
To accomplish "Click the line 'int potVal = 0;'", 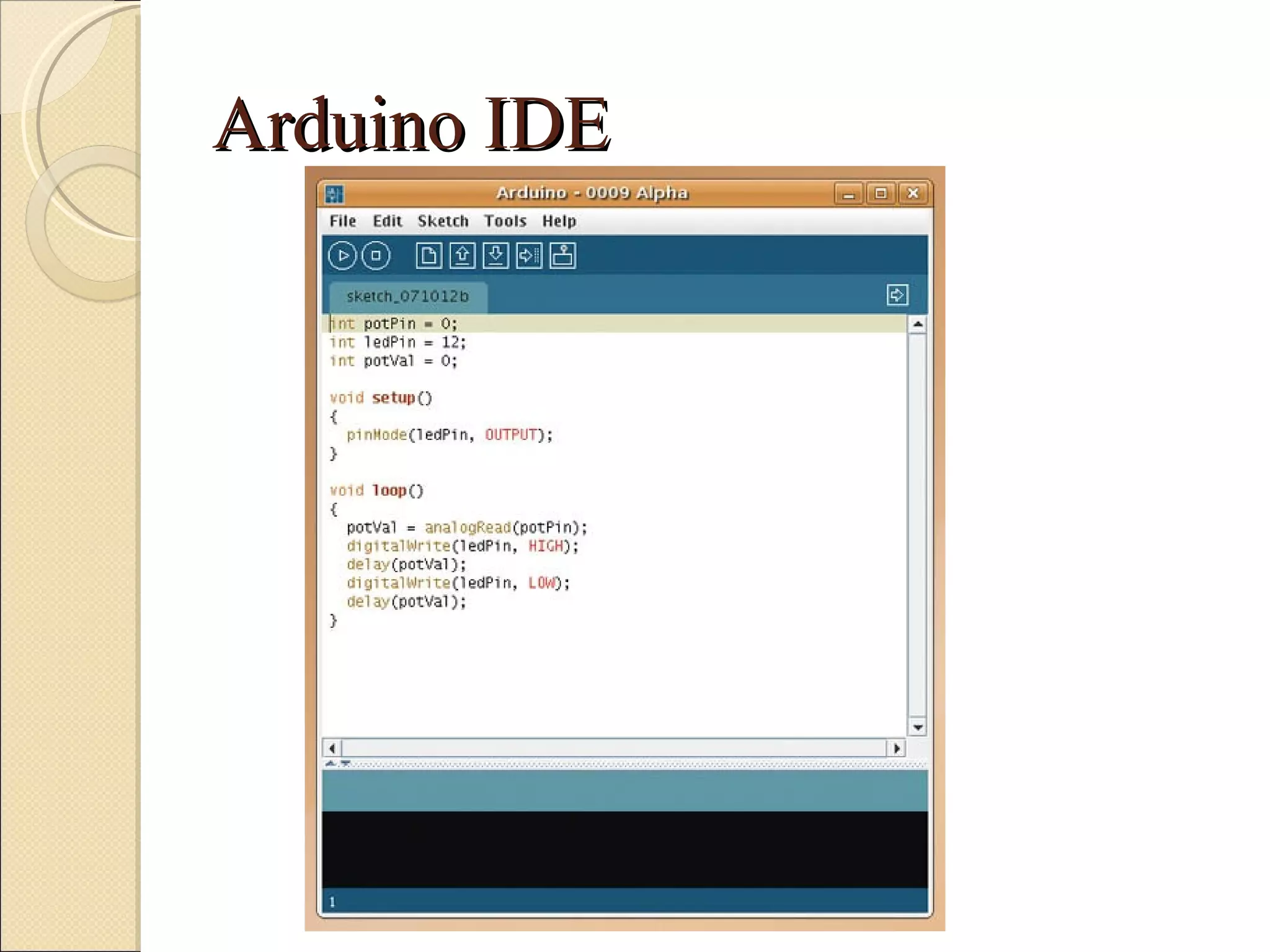I will click(393, 361).
